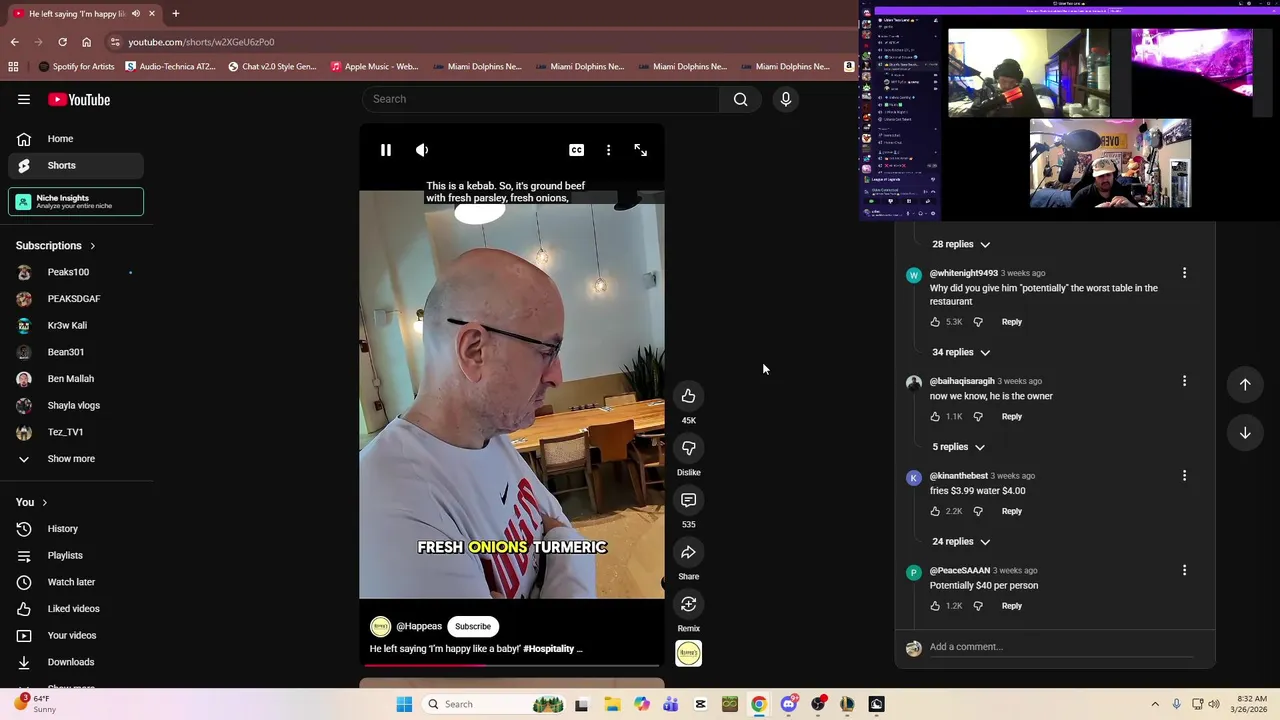Click the Chrome address bar URL

201,42
